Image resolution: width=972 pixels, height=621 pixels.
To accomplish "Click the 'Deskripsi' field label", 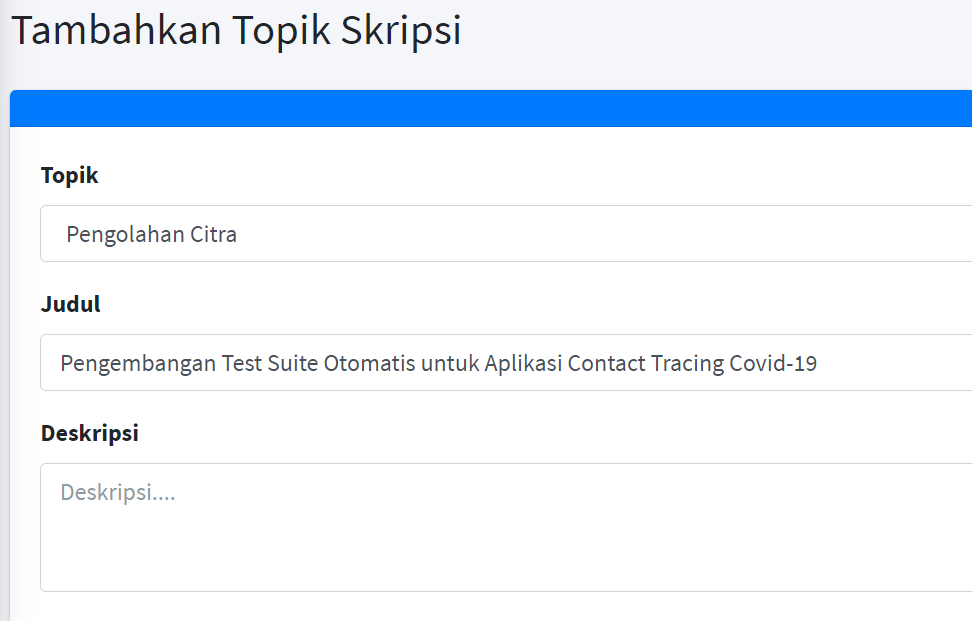I will click(89, 433).
